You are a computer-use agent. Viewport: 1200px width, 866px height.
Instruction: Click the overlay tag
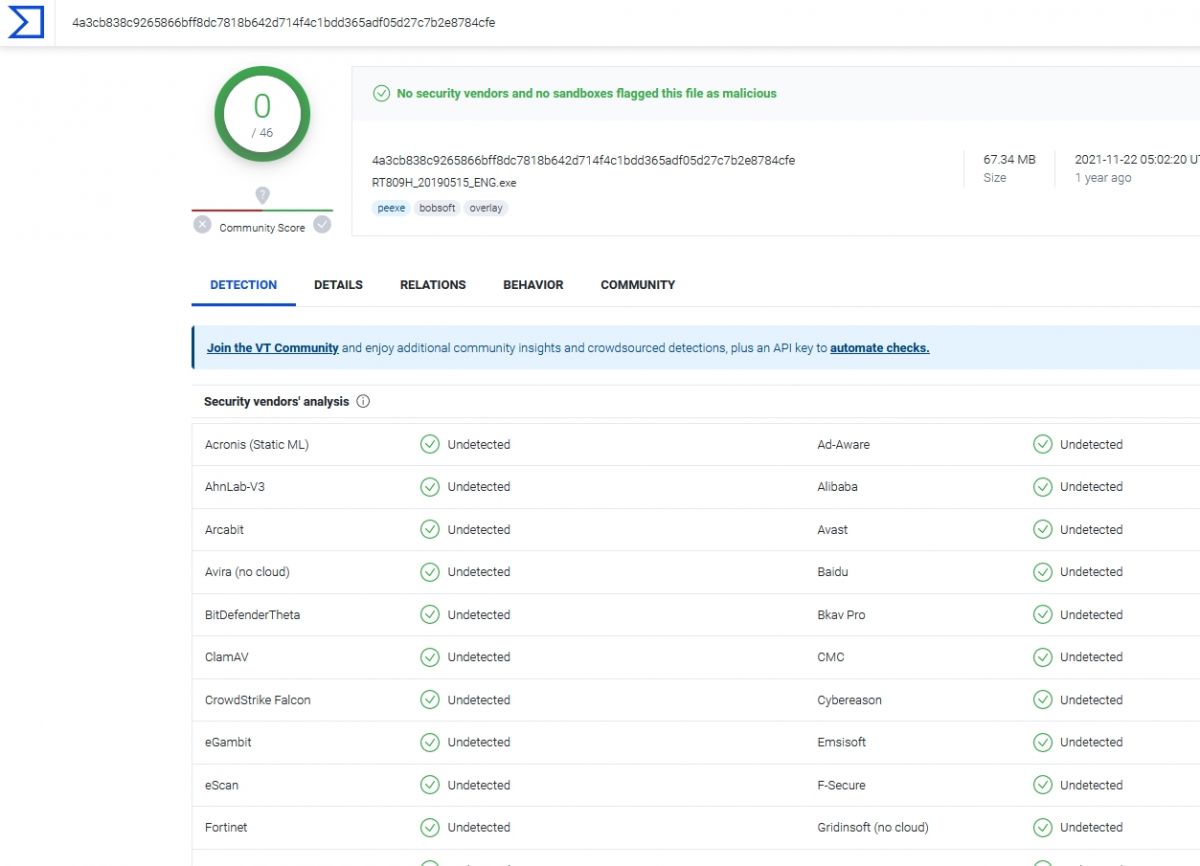[486, 208]
